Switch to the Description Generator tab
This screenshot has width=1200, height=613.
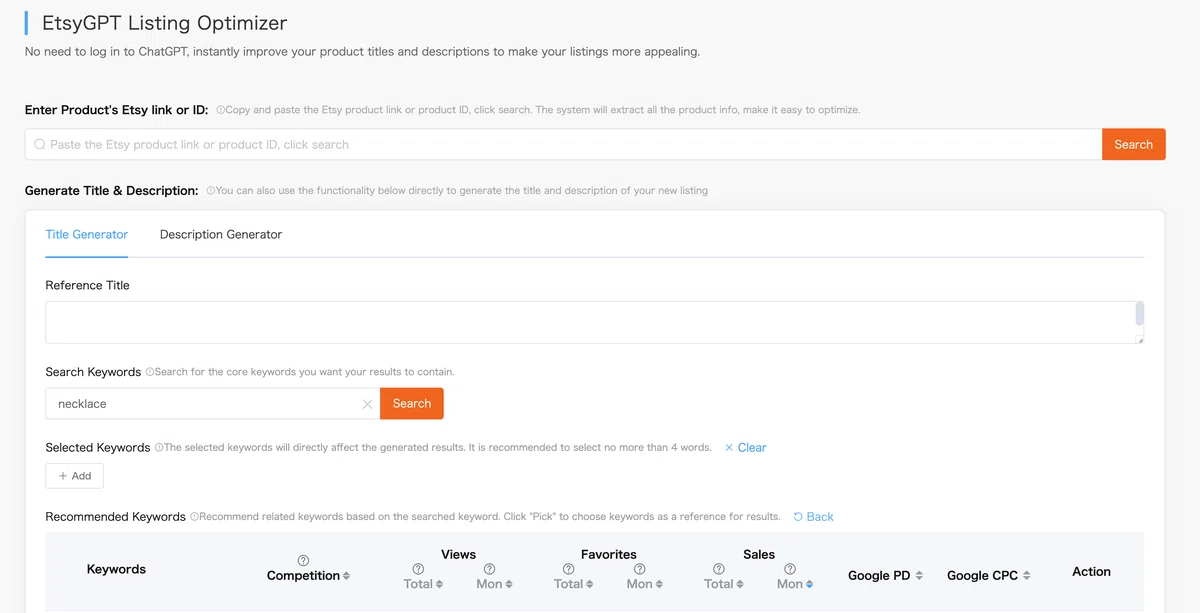point(221,234)
